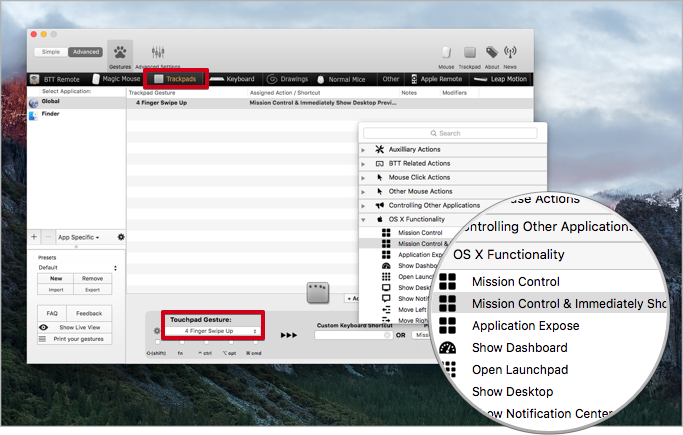Switch to Apple Remote tab
This screenshot has height=435, width=683.
436,79
